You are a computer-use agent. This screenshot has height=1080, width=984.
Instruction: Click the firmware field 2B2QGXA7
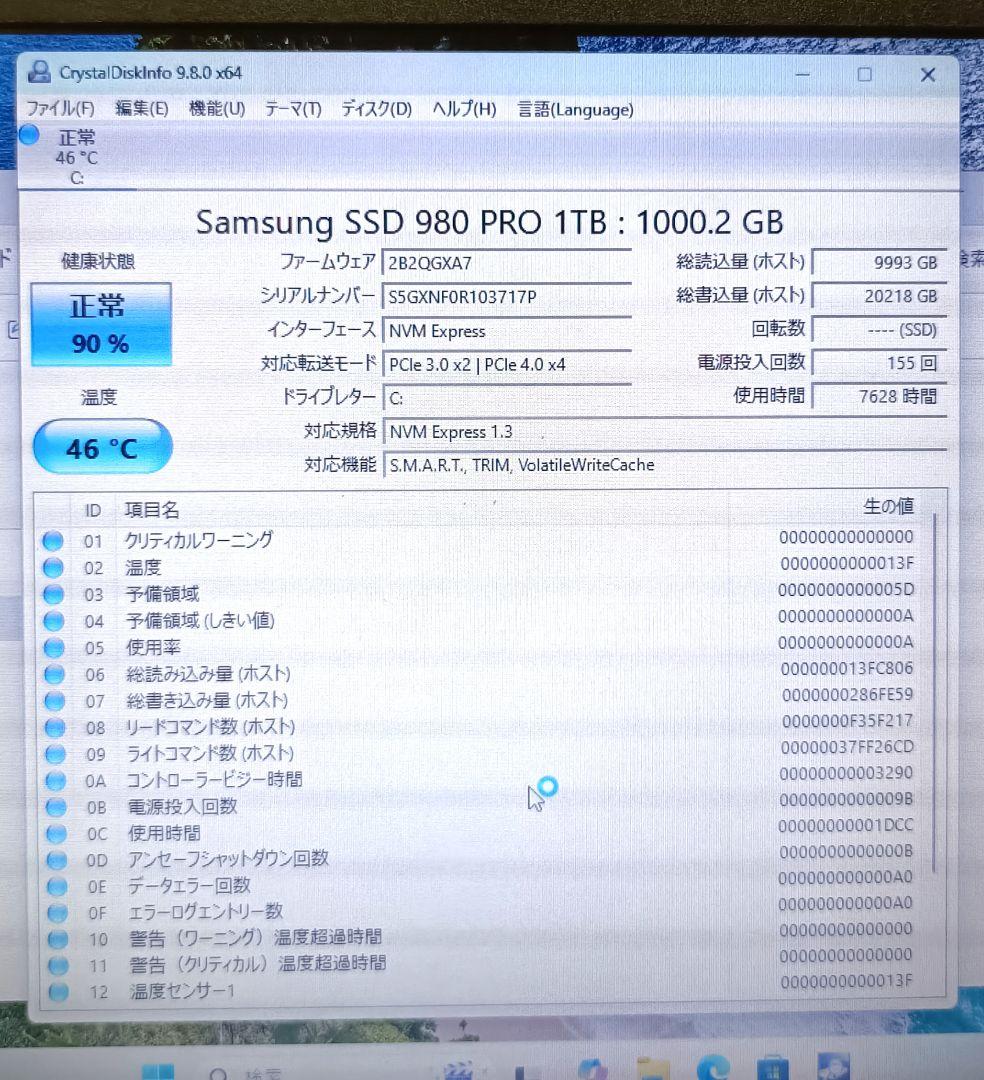click(x=507, y=263)
